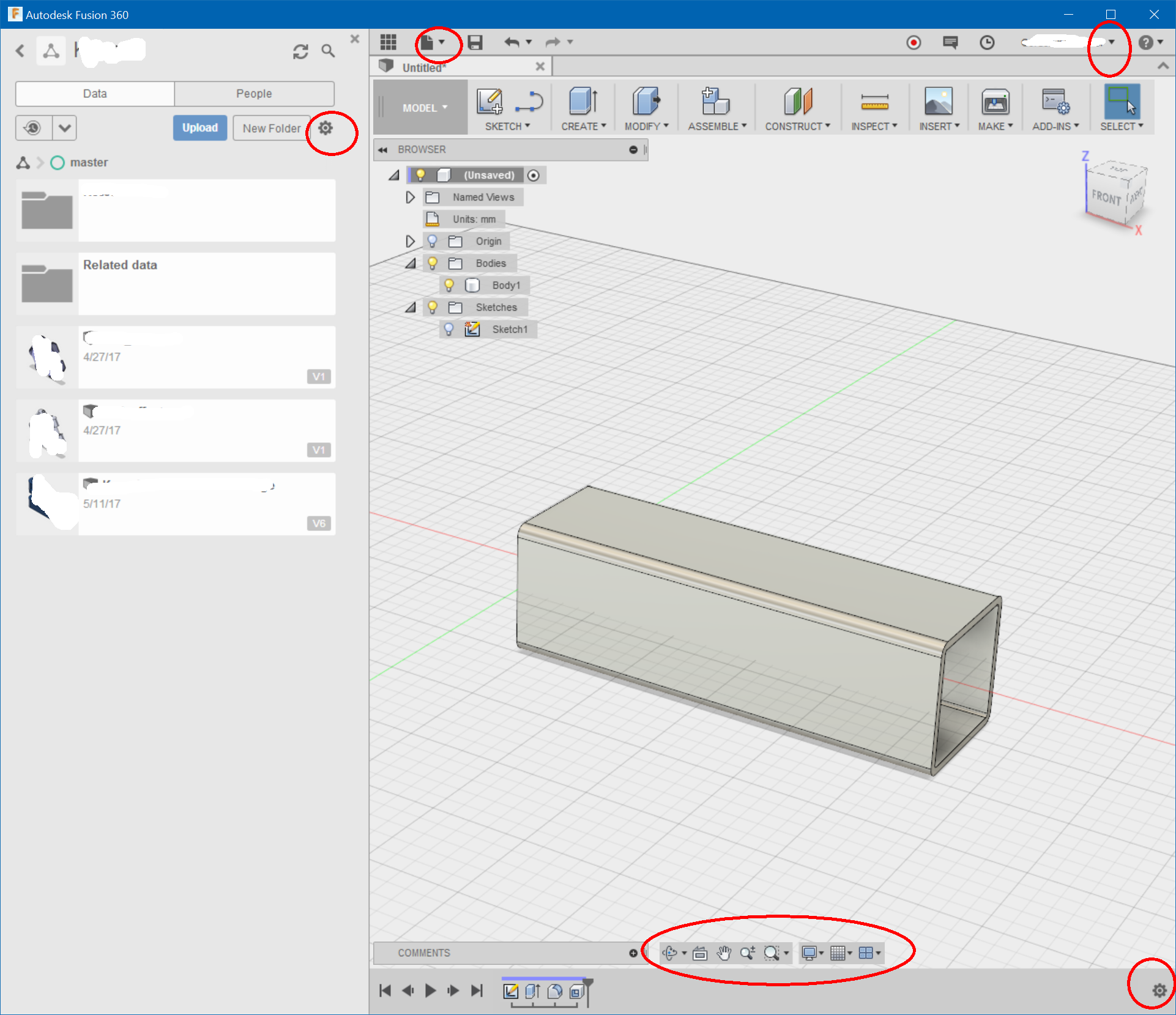The image size is (1176, 1015).
Task: Click the master branch breadcrumb
Action: [89, 162]
